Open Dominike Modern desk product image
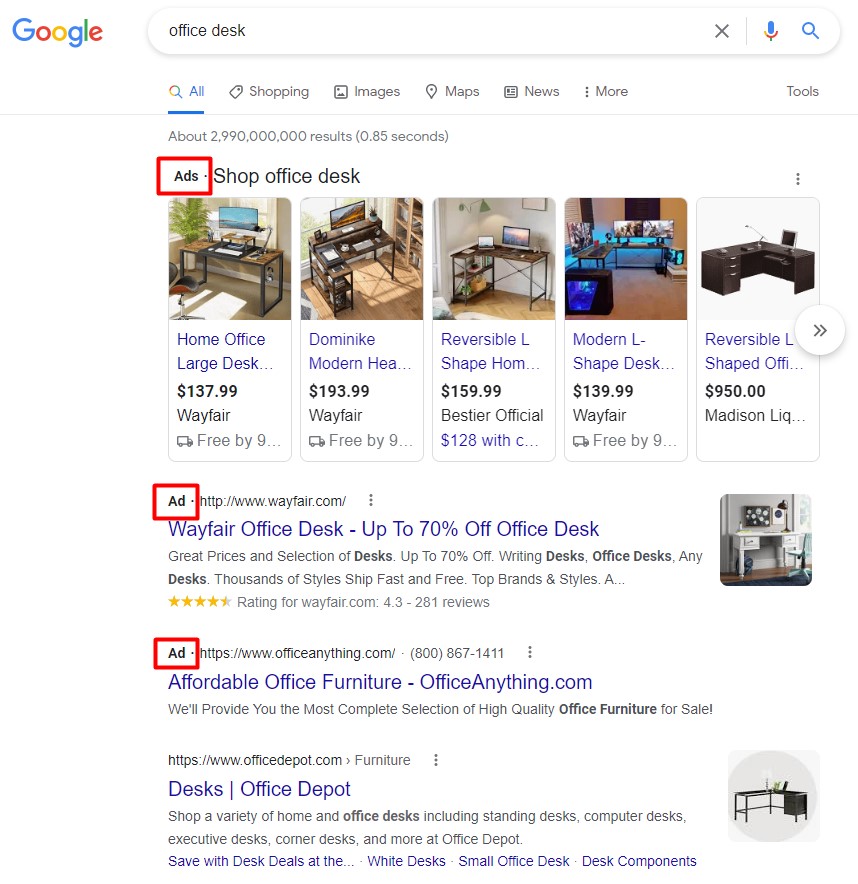The height and width of the screenshot is (884, 858). click(362, 259)
